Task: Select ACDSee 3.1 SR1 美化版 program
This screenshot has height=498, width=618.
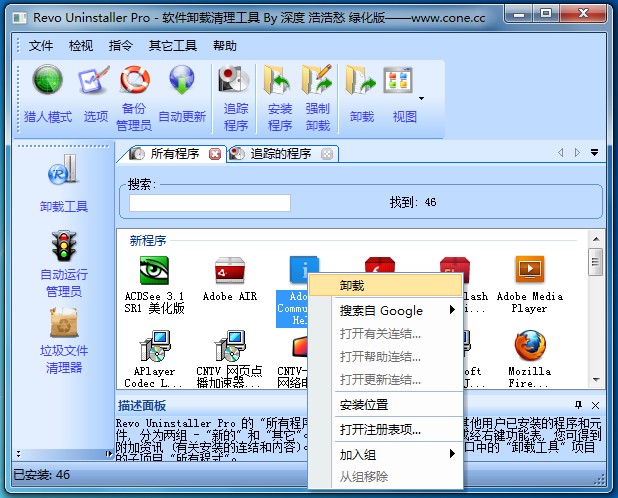Action: click(154, 270)
